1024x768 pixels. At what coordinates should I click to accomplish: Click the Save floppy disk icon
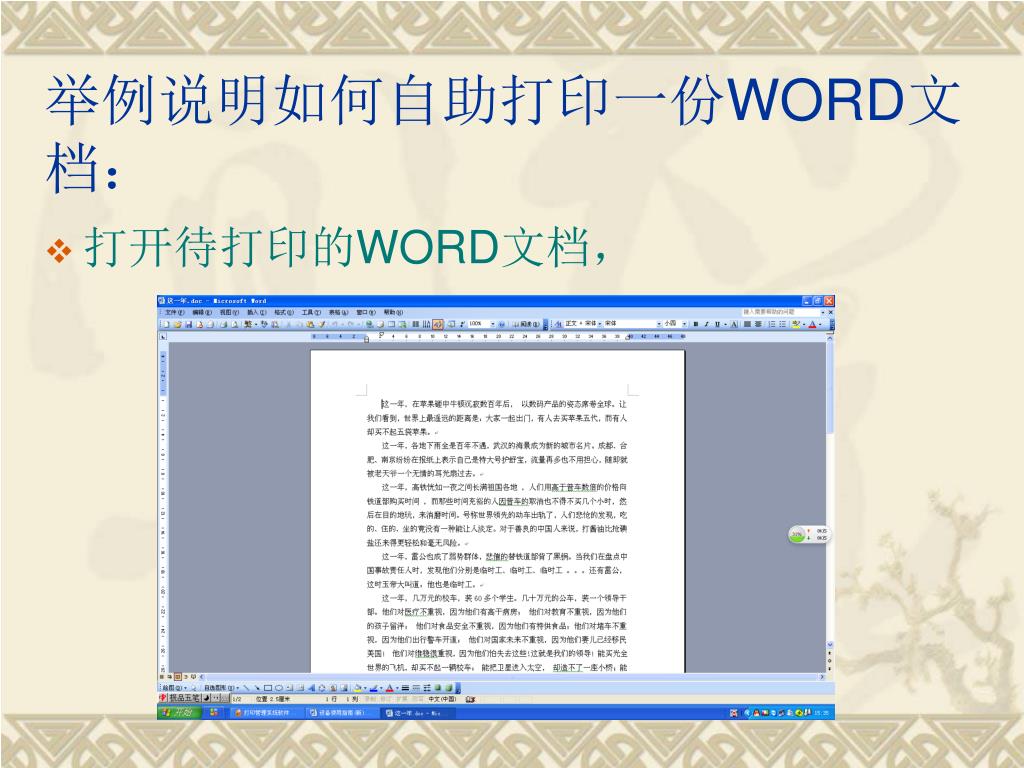[189, 324]
